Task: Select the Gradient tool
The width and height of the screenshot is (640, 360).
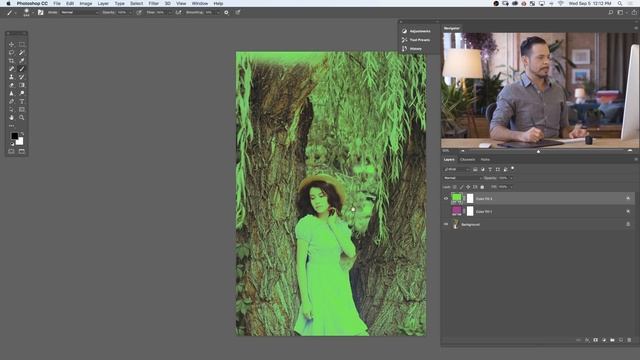Action: (22, 85)
